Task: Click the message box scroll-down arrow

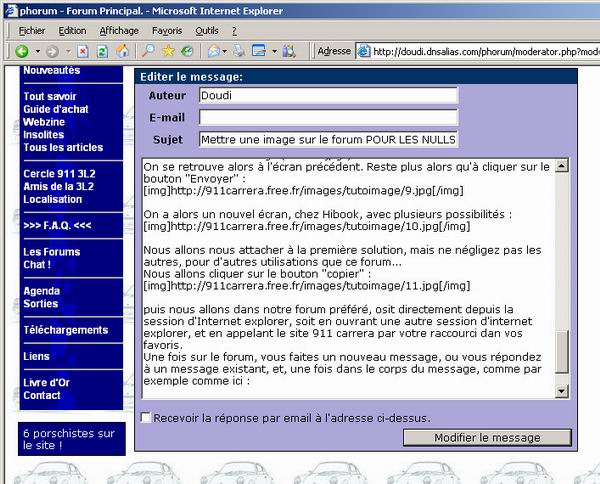Action: point(562,391)
